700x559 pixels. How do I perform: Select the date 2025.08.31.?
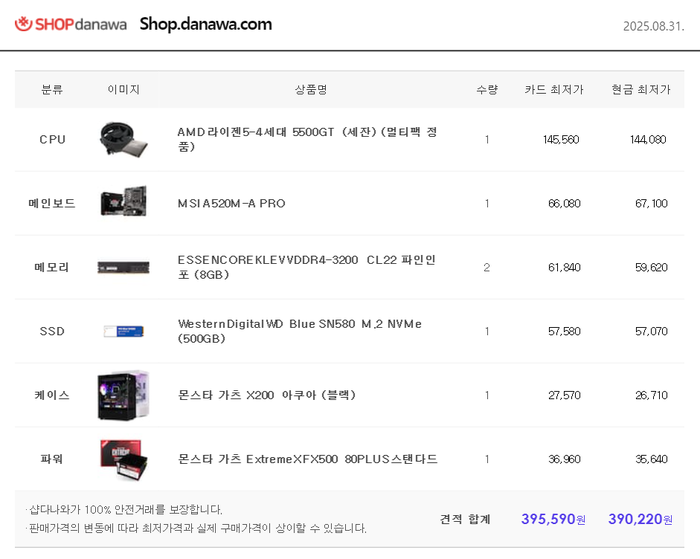pyautogui.click(x=654, y=26)
